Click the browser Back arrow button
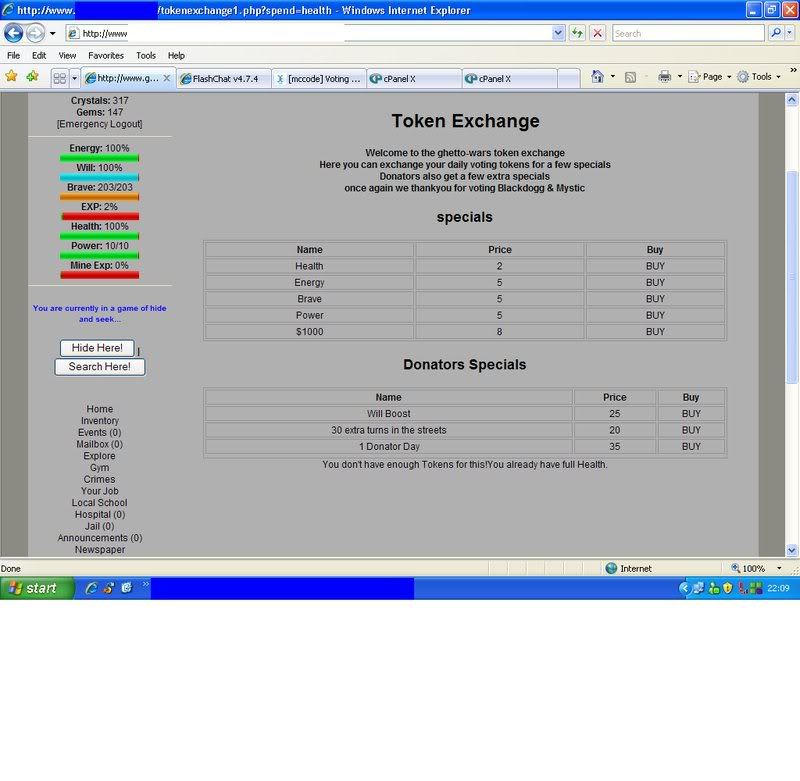Viewport: 800px width, 781px height. point(13,33)
